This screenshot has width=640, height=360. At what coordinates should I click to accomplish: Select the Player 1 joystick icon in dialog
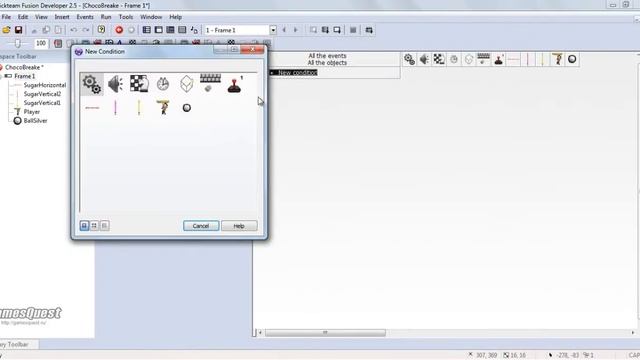click(x=235, y=84)
